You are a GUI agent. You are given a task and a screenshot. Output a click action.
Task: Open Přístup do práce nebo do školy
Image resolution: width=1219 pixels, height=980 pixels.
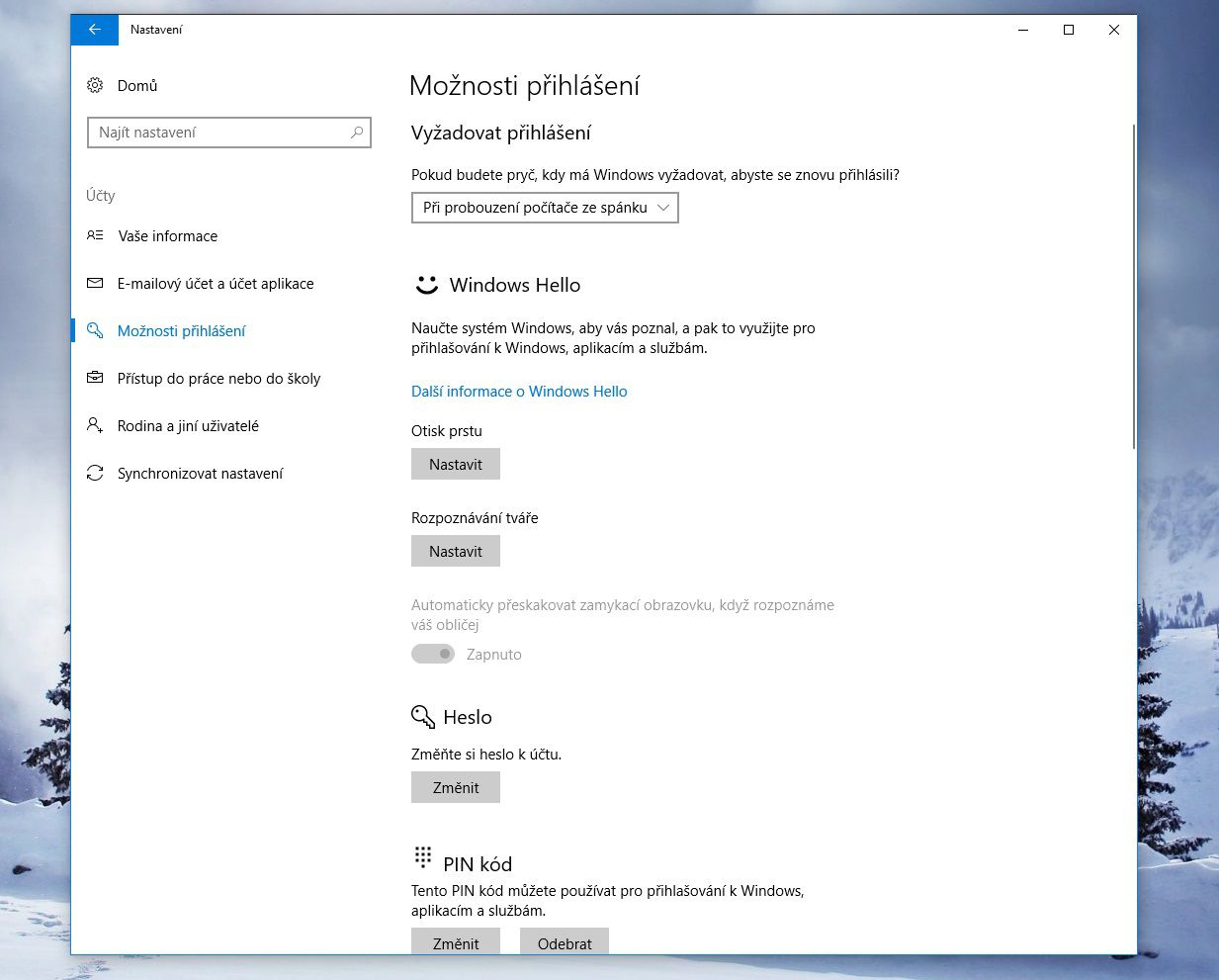[x=219, y=378]
